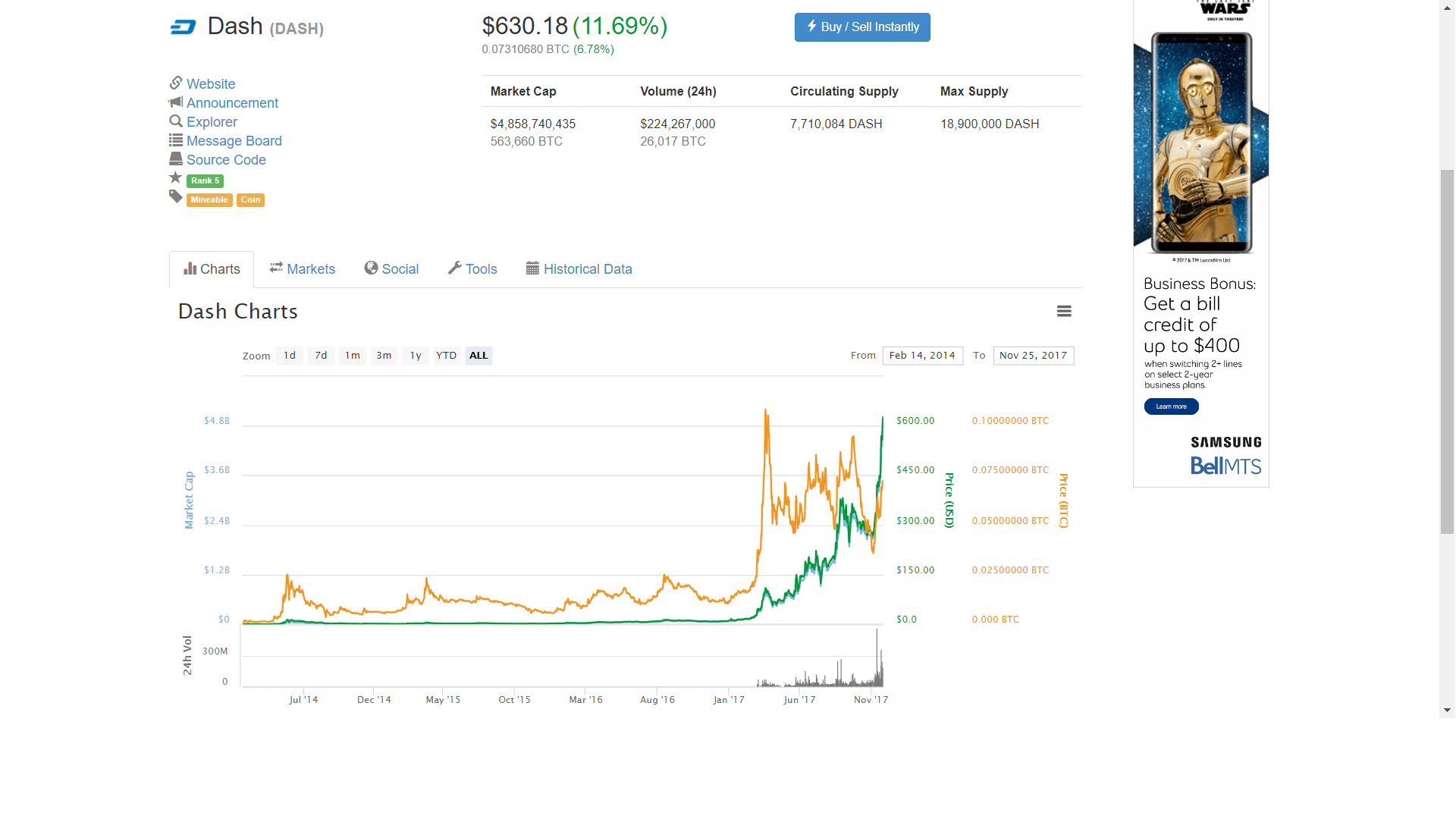Click the Message Board list icon
This screenshot has width=1456, height=819.
176,140
